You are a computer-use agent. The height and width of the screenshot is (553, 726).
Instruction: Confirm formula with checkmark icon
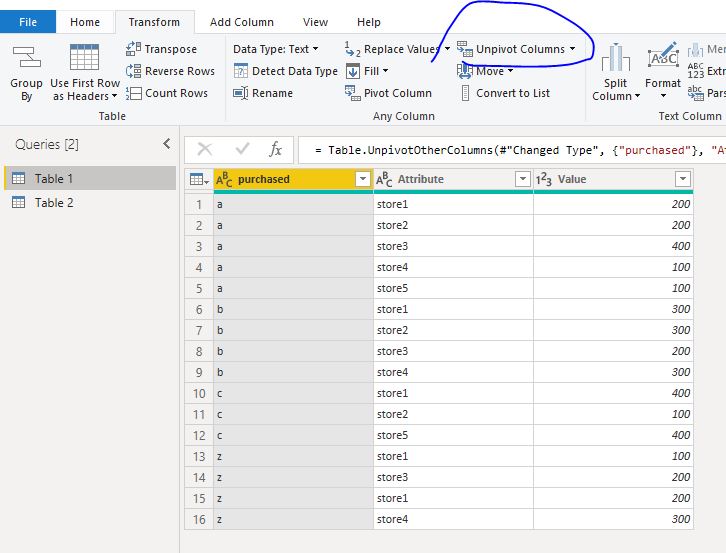click(x=242, y=149)
